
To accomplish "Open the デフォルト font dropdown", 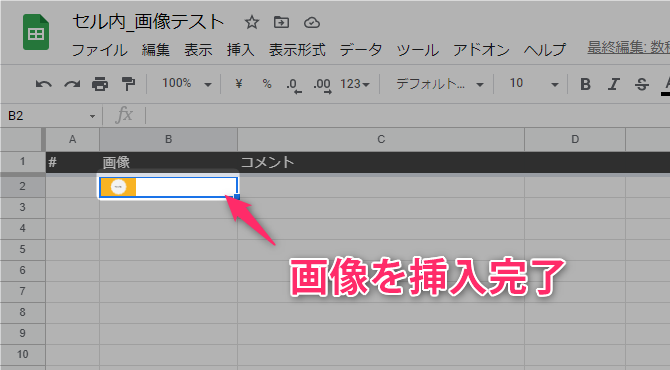I will (x=440, y=84).
